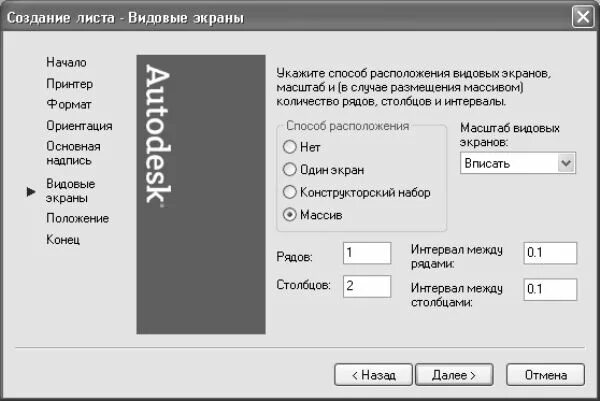Click the 'Конец' wizard step
Image resolution: width=600 pixels, height=401 pixels.
(63, 240)
